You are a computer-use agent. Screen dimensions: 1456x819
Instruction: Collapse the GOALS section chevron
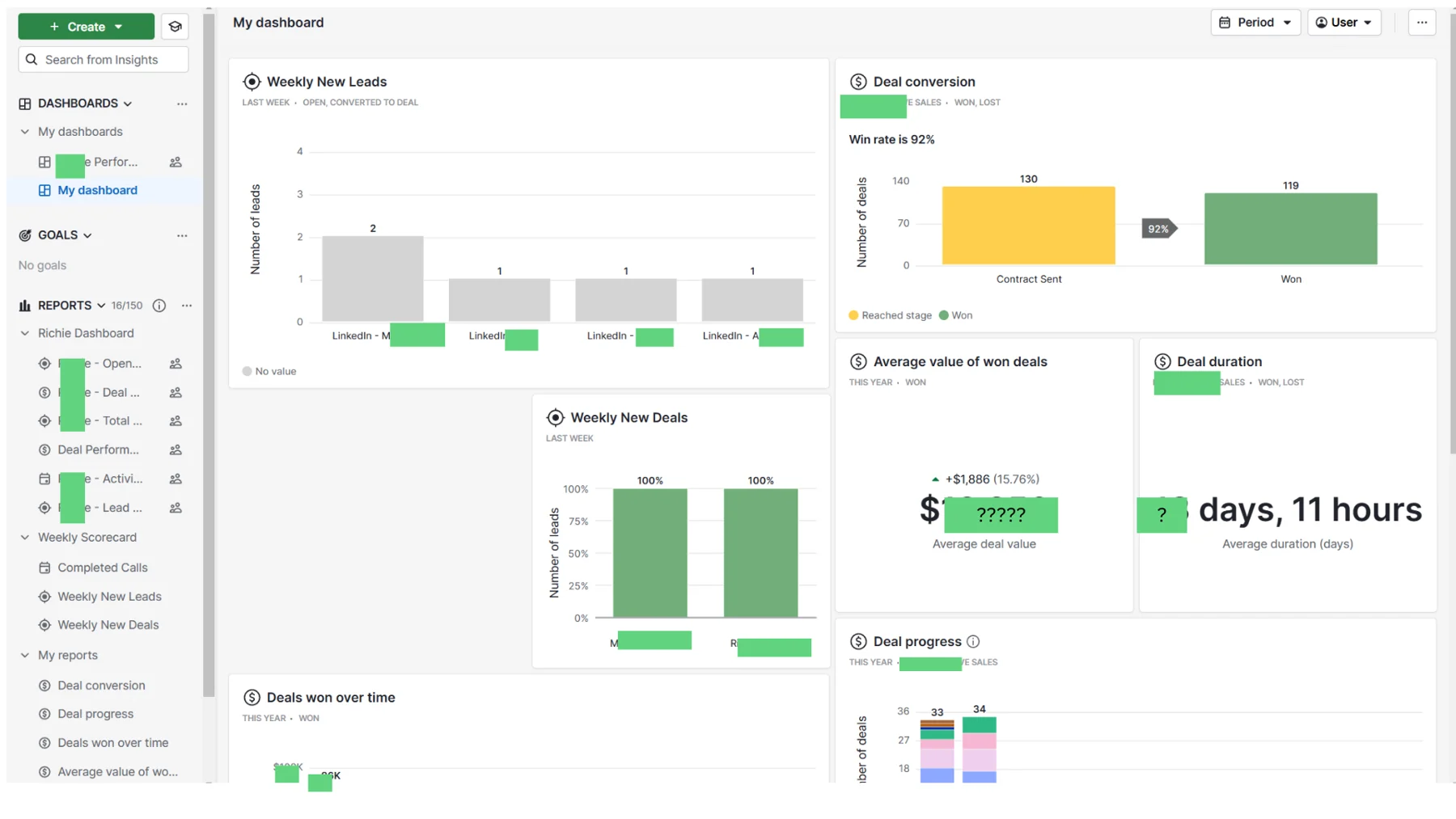(87, 235)
